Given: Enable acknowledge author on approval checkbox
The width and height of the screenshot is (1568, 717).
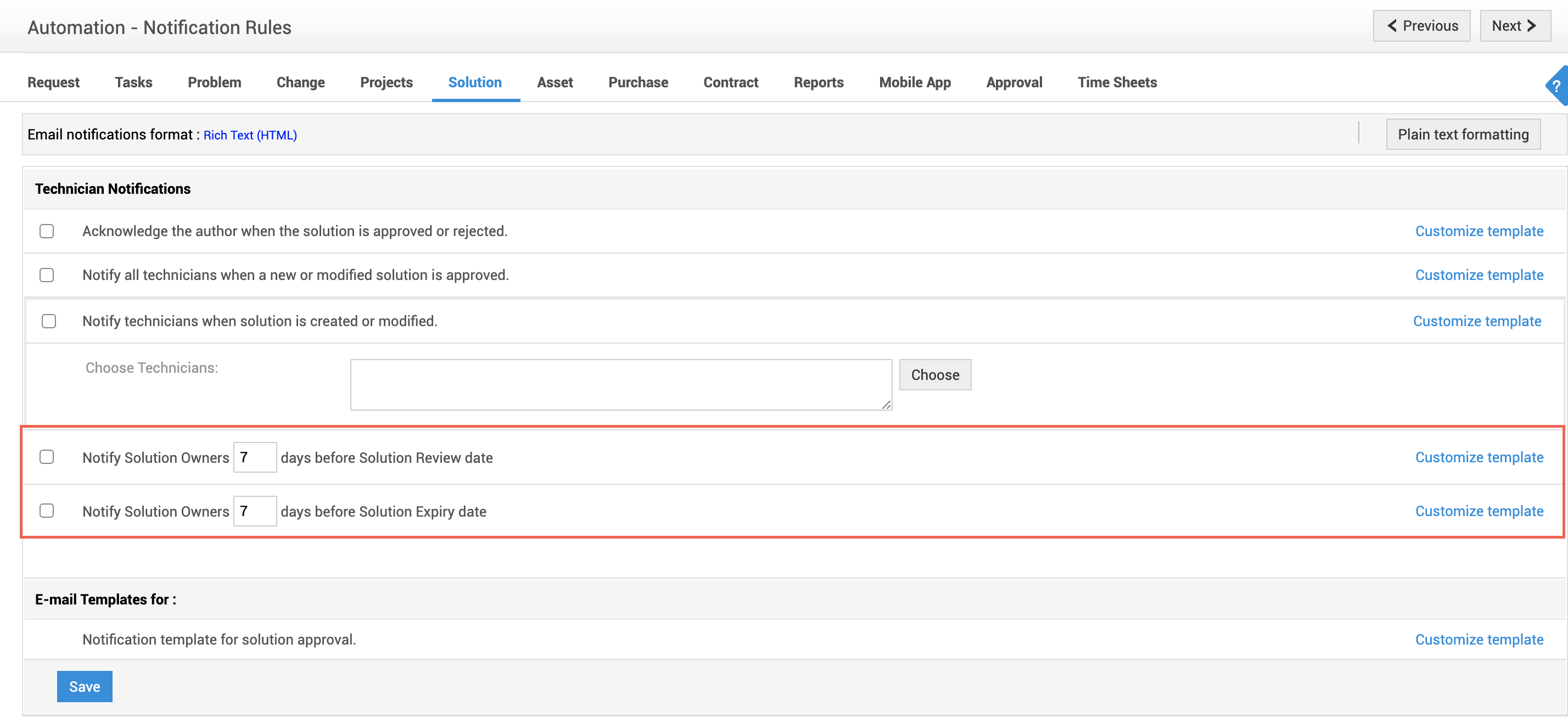Looking at the screenshot, I should [x=47, y=231].
